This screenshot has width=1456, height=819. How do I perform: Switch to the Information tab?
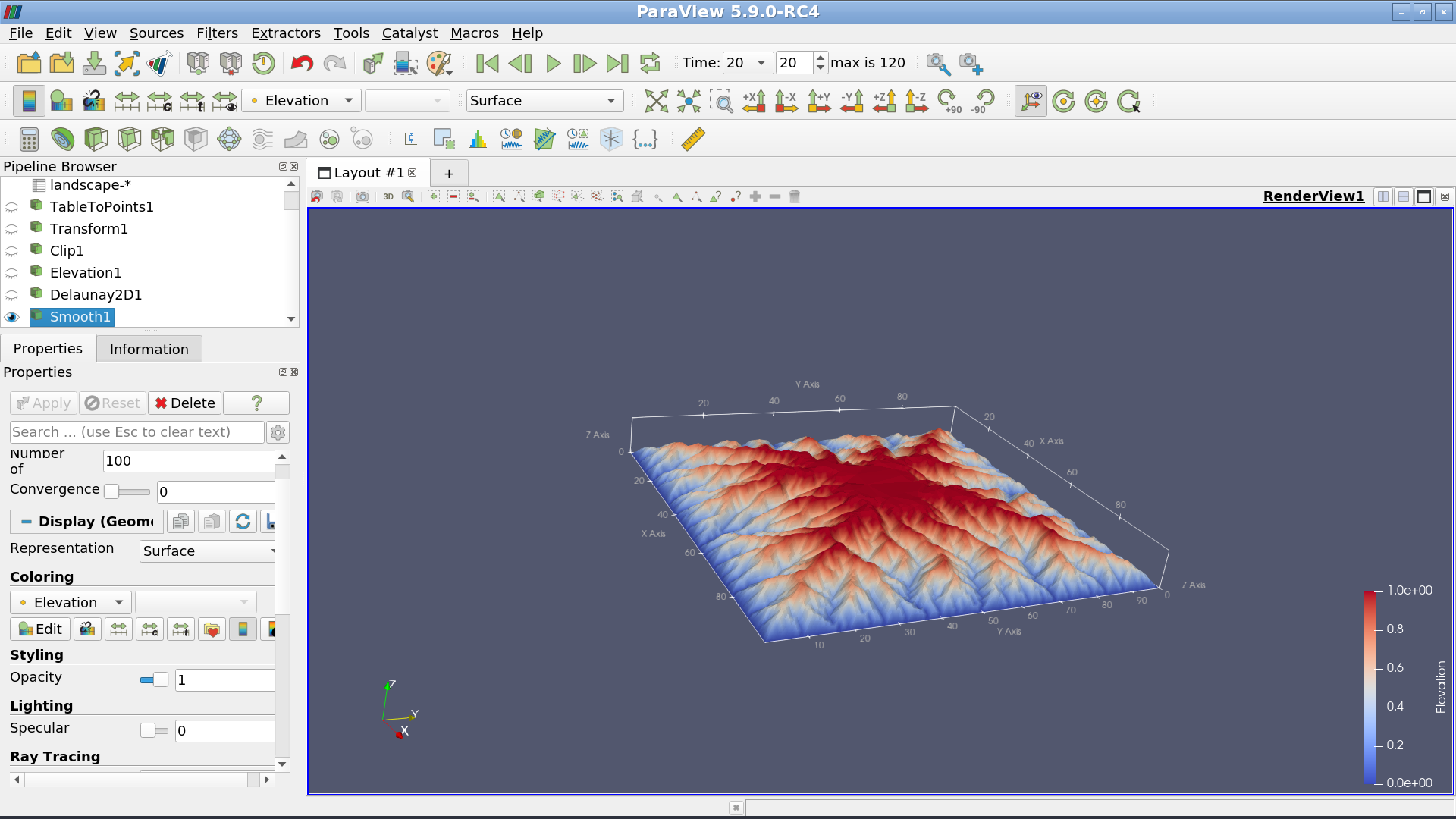tap(149, 349)
